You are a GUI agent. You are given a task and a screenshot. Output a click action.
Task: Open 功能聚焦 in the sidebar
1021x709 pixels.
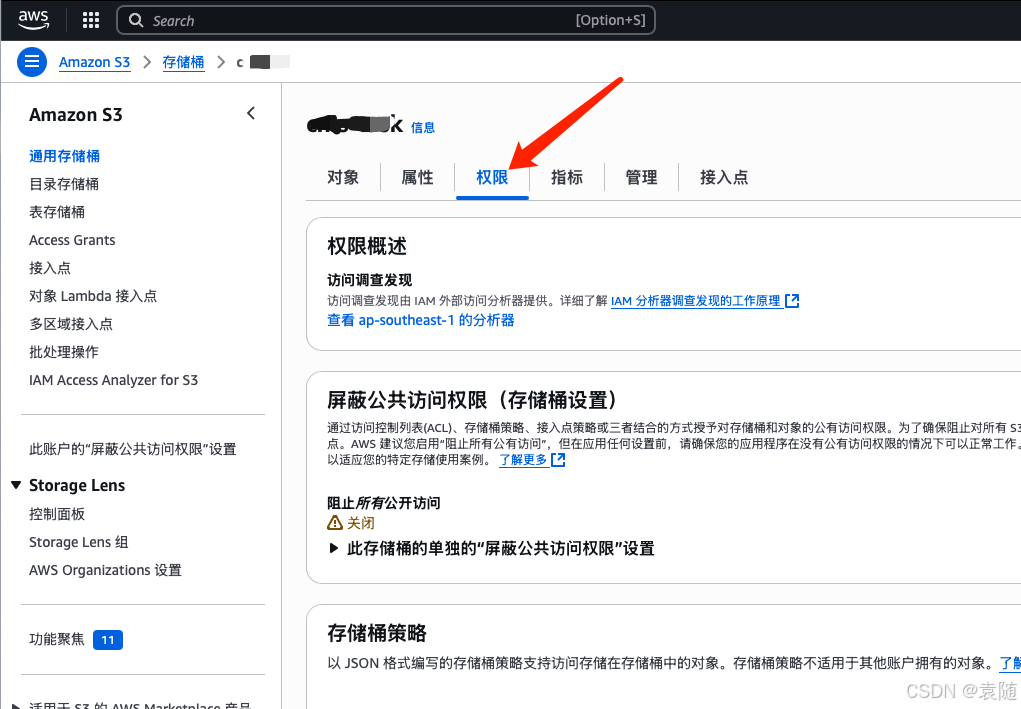point(57,639)
